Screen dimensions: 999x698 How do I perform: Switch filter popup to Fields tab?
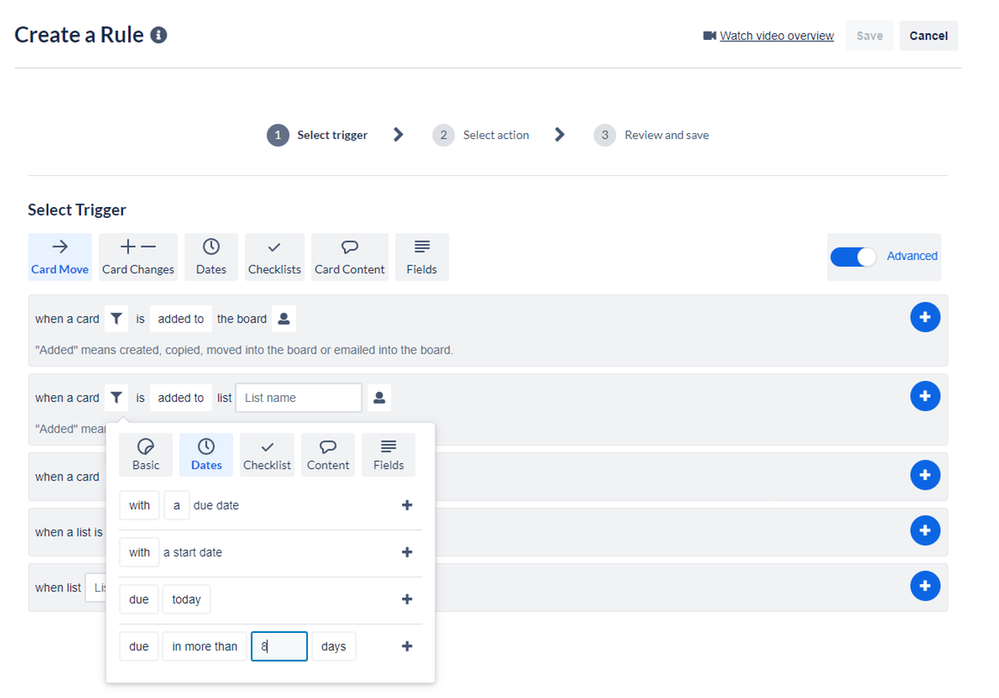(389, 455)
